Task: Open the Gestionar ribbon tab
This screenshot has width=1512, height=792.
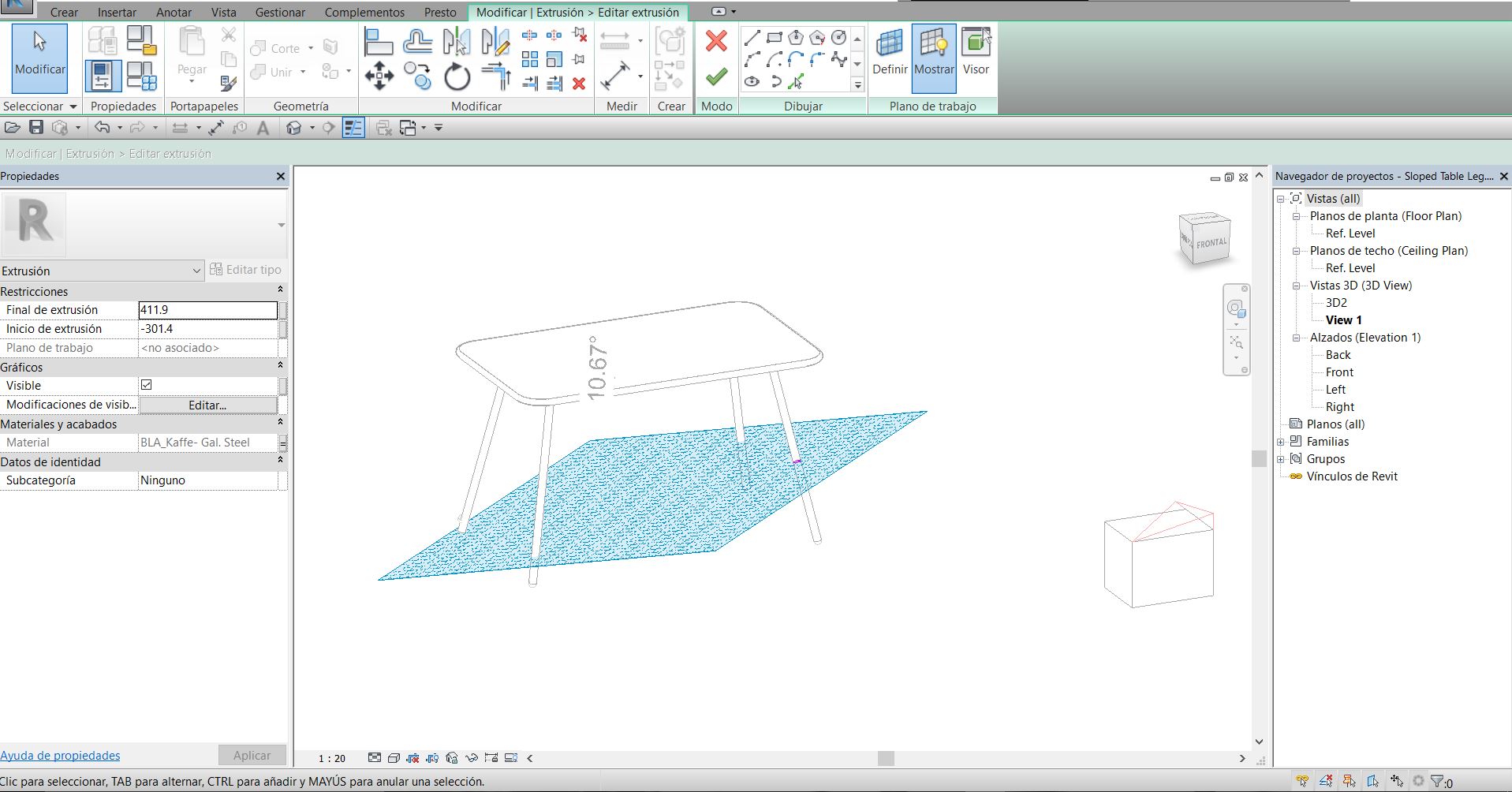Action: point(280,12)
